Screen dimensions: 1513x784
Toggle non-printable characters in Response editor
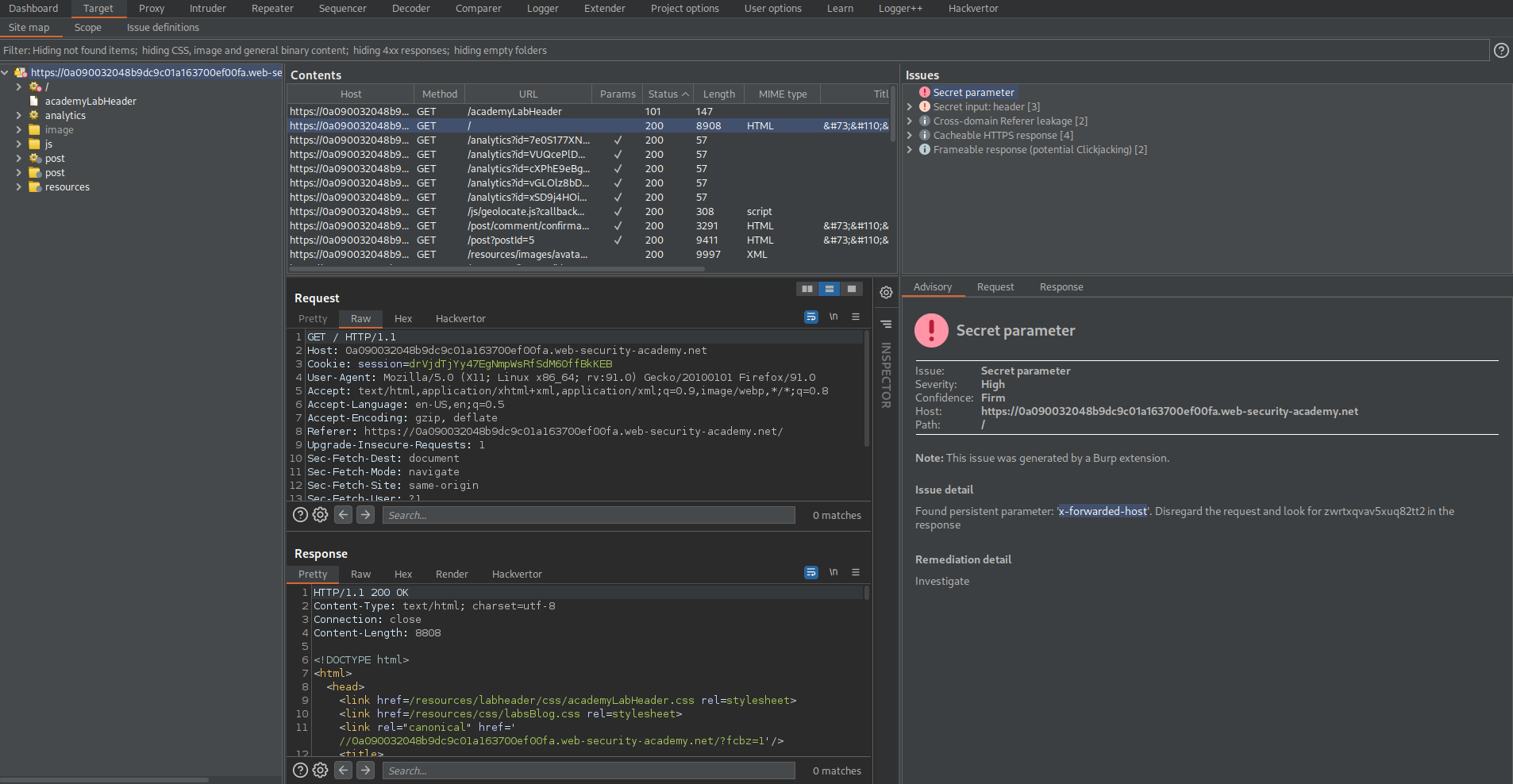(x=833, y=572)
